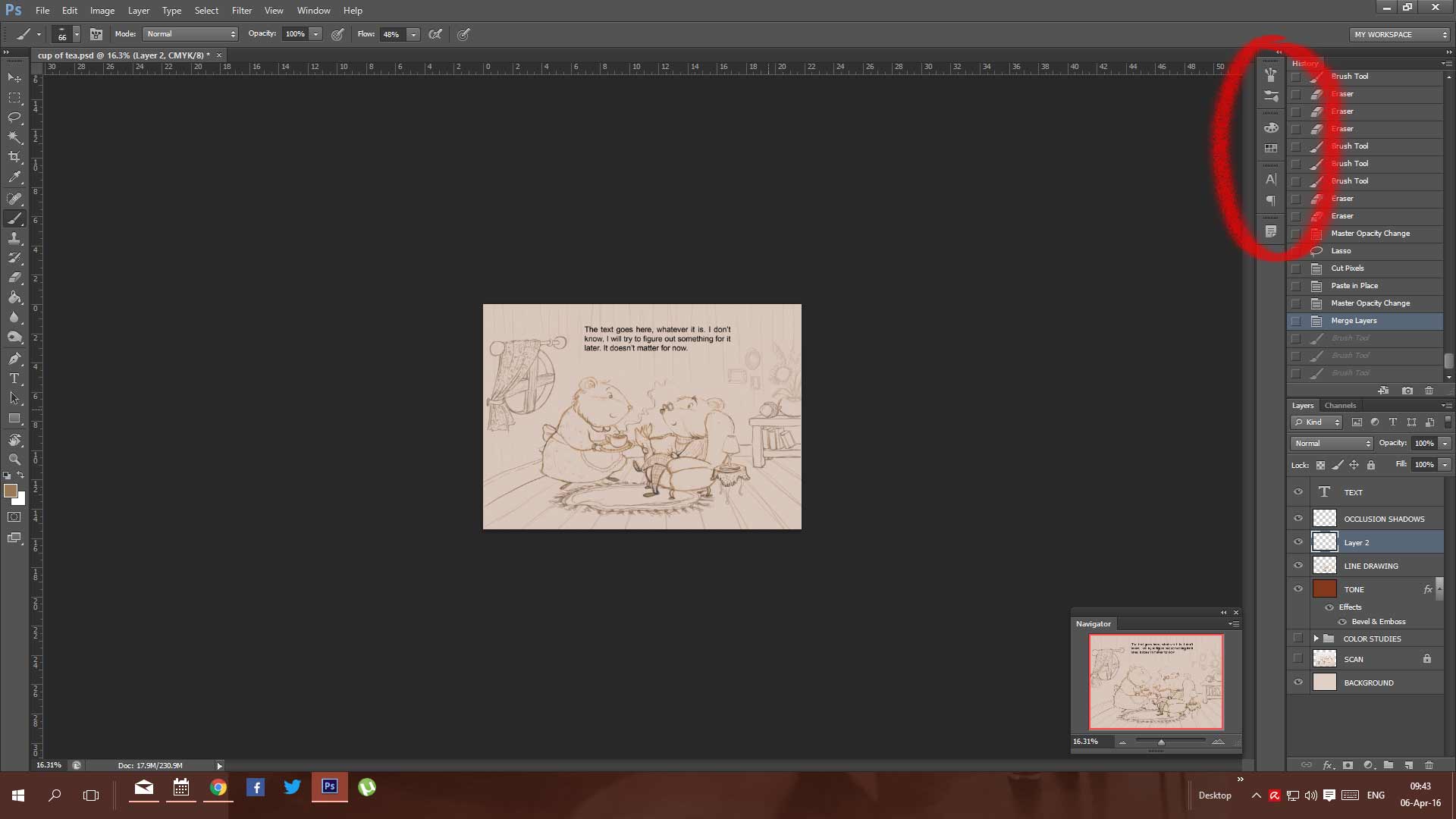Hide the LINE DRAWING layer

pos(1298,566)
